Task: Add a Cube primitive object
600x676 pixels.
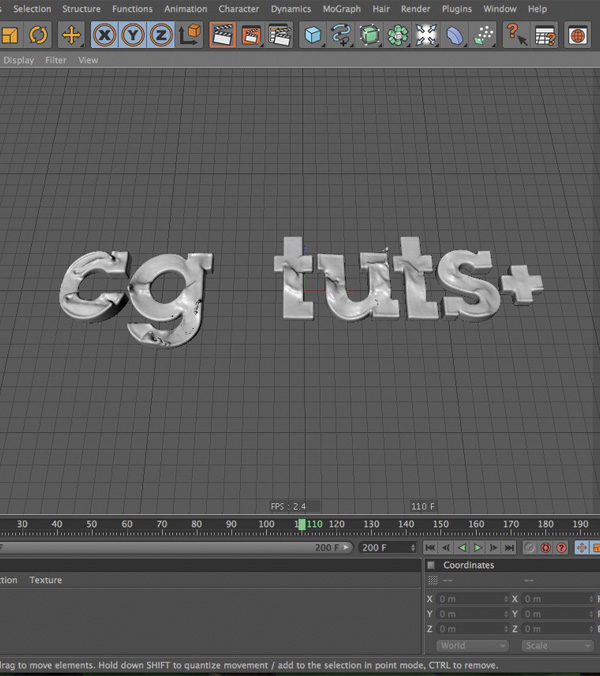Action: (x=312, y=35)
